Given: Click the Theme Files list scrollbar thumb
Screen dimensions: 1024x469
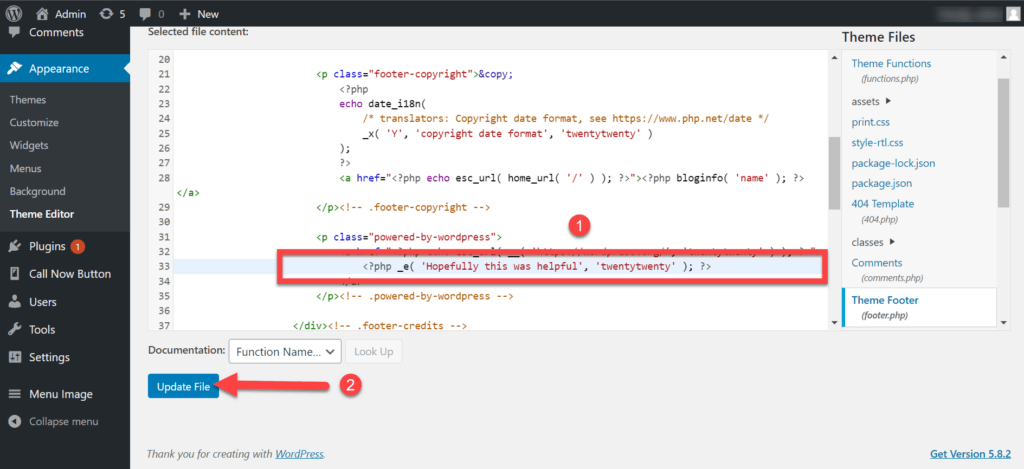Looking at the screenshot, I should tap(1004, 143).
